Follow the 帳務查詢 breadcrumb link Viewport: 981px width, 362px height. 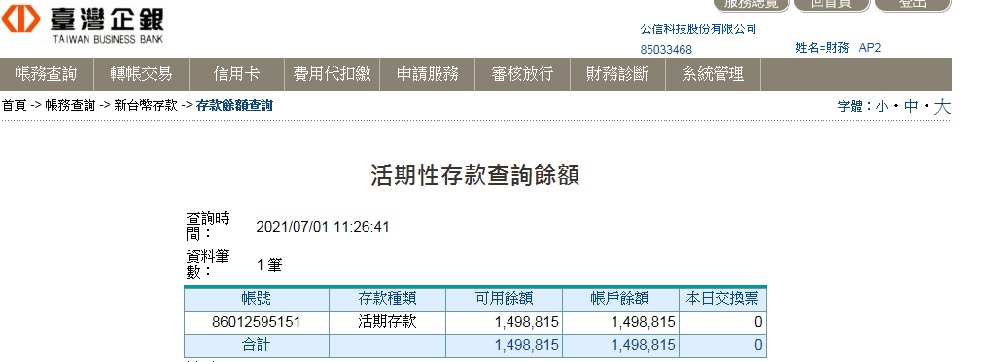click(70, 106)
